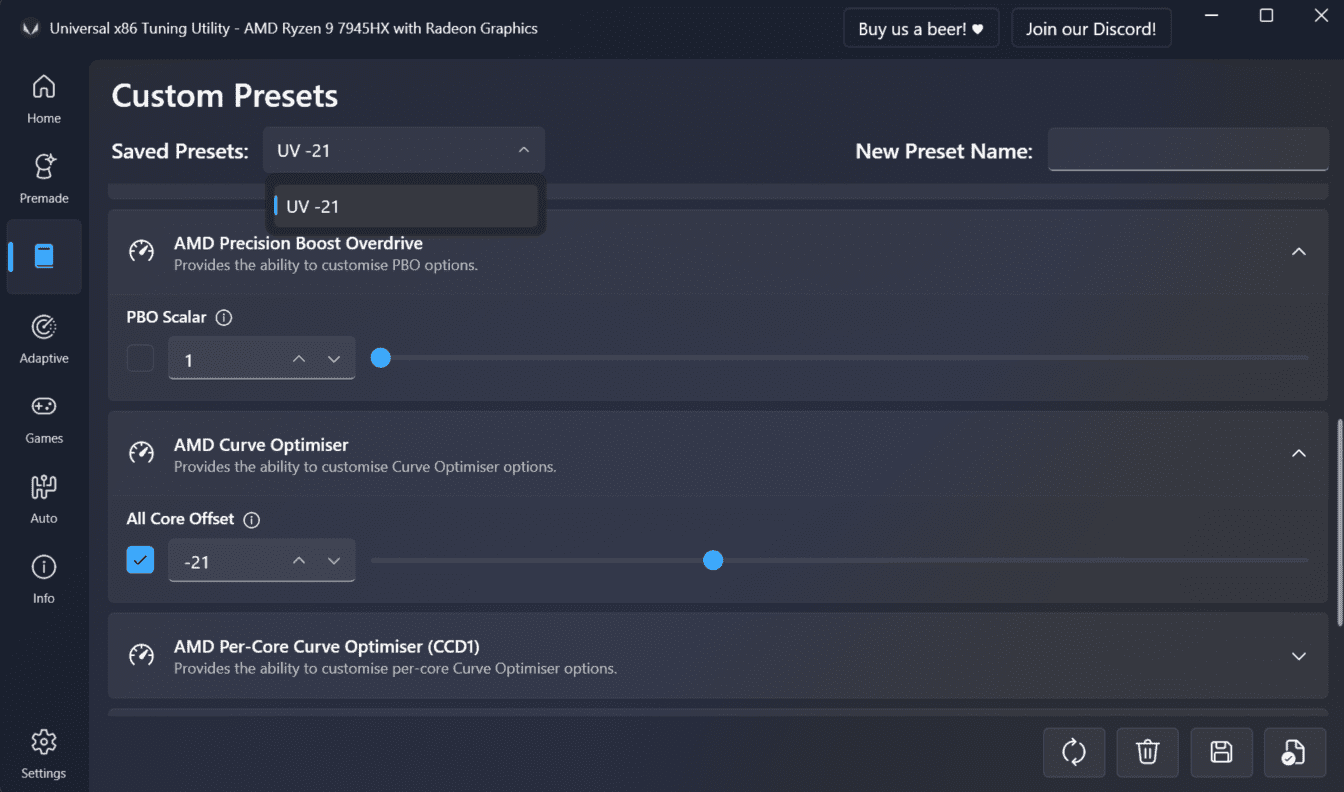This screenshot has height=792, width=1344.
Task: Click the vertical scrollbar on the right
Action: 1340,523
